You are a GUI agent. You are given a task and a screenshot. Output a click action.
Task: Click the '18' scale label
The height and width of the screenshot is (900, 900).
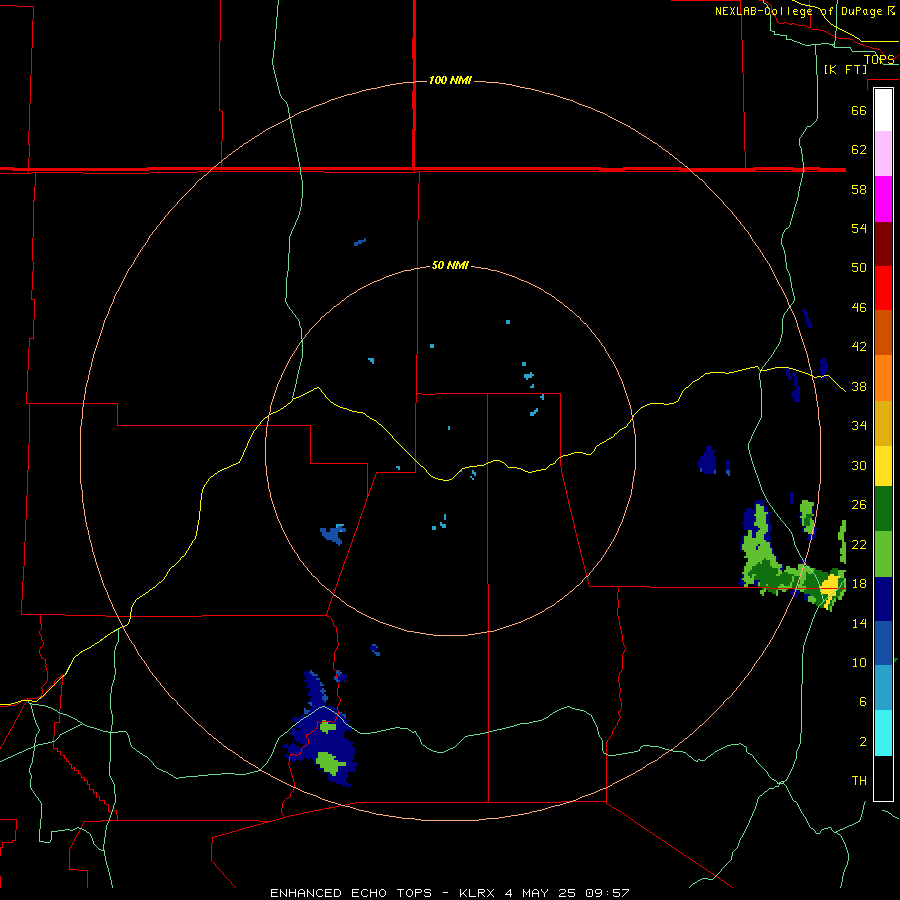(859, 584)
